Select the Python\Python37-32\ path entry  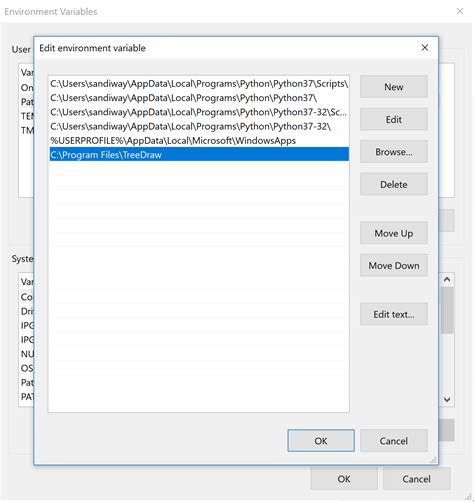click(199, 126)
